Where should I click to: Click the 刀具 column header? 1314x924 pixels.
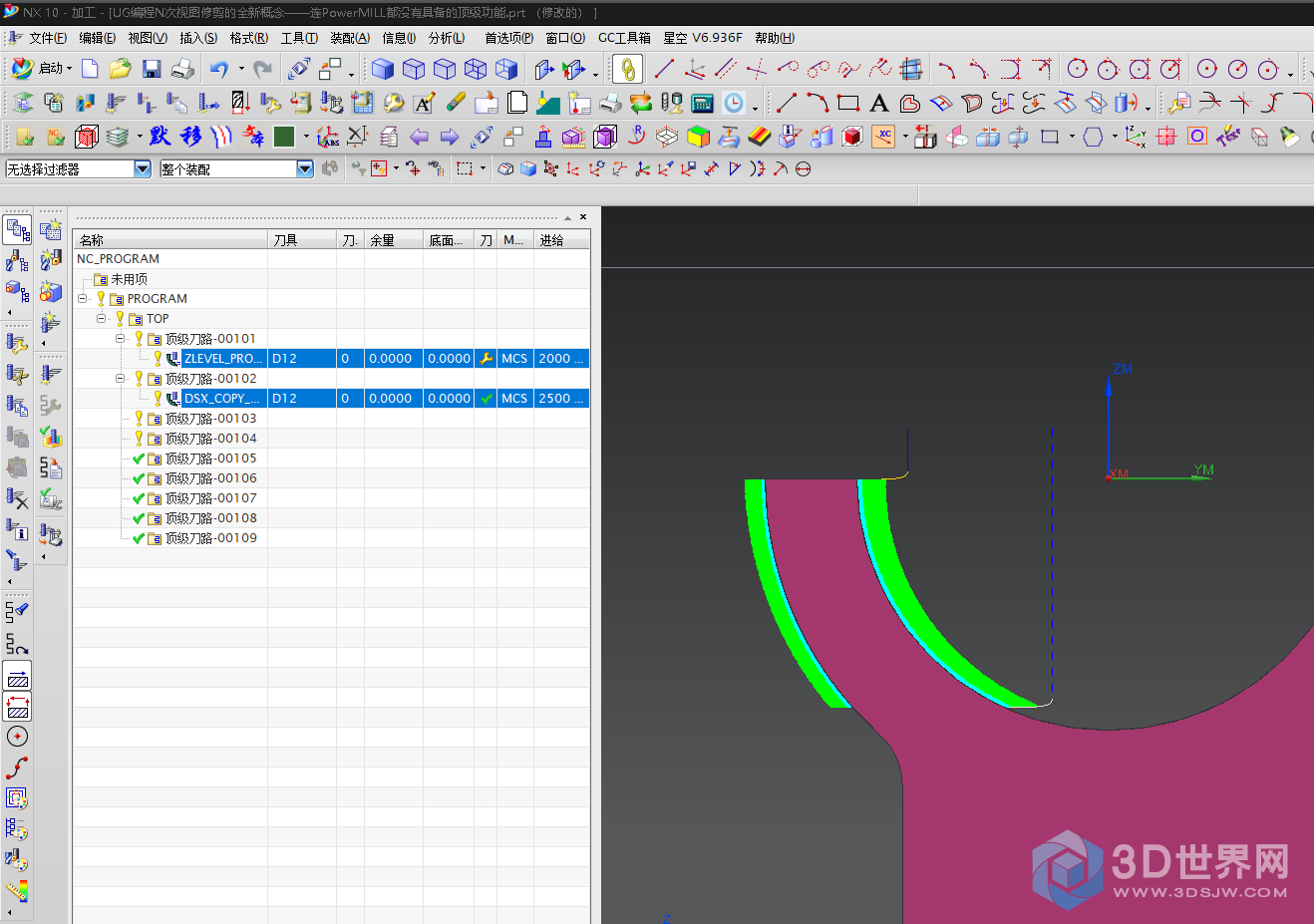302,239
